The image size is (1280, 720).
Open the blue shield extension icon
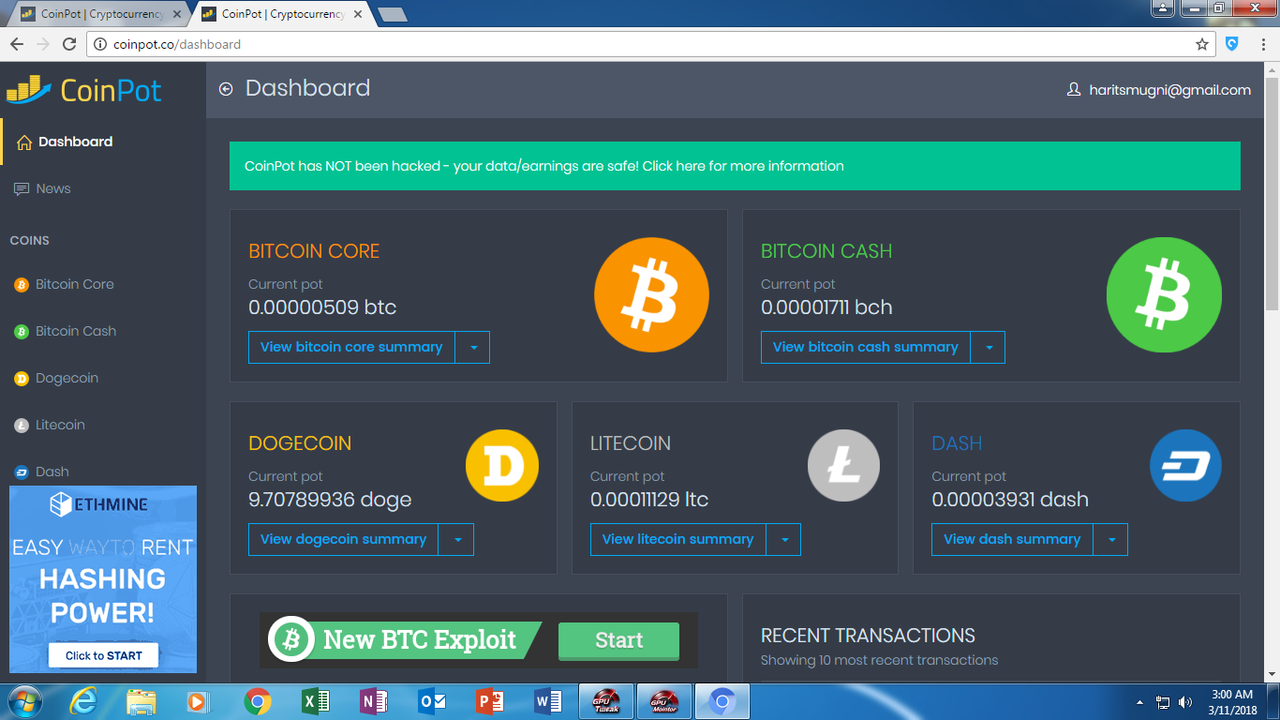point(1232,44)
